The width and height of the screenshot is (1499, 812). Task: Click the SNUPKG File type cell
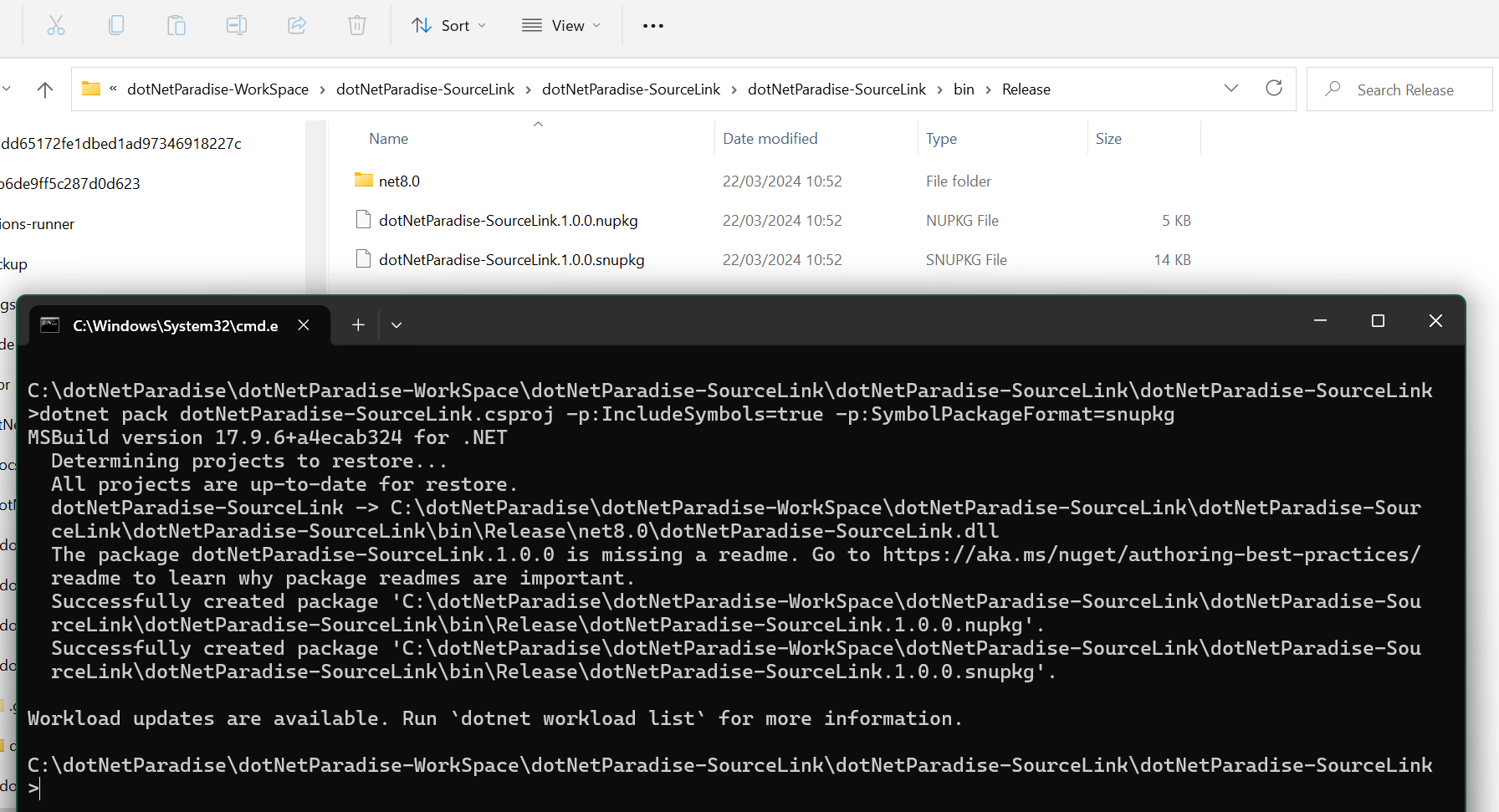tap(966, 260)
